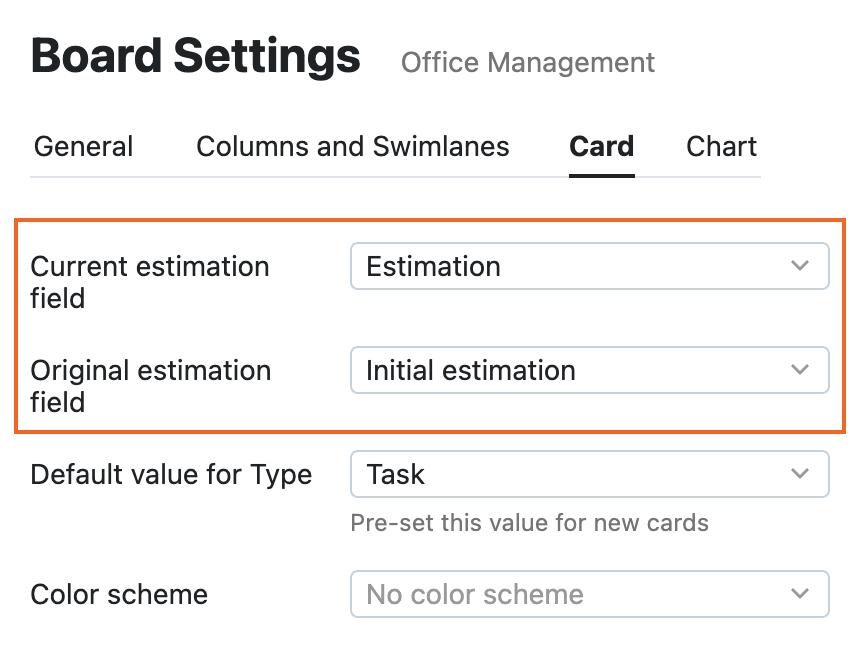
Task: Click chevron beside Initial estimation
Action: (x=799, y=371)
